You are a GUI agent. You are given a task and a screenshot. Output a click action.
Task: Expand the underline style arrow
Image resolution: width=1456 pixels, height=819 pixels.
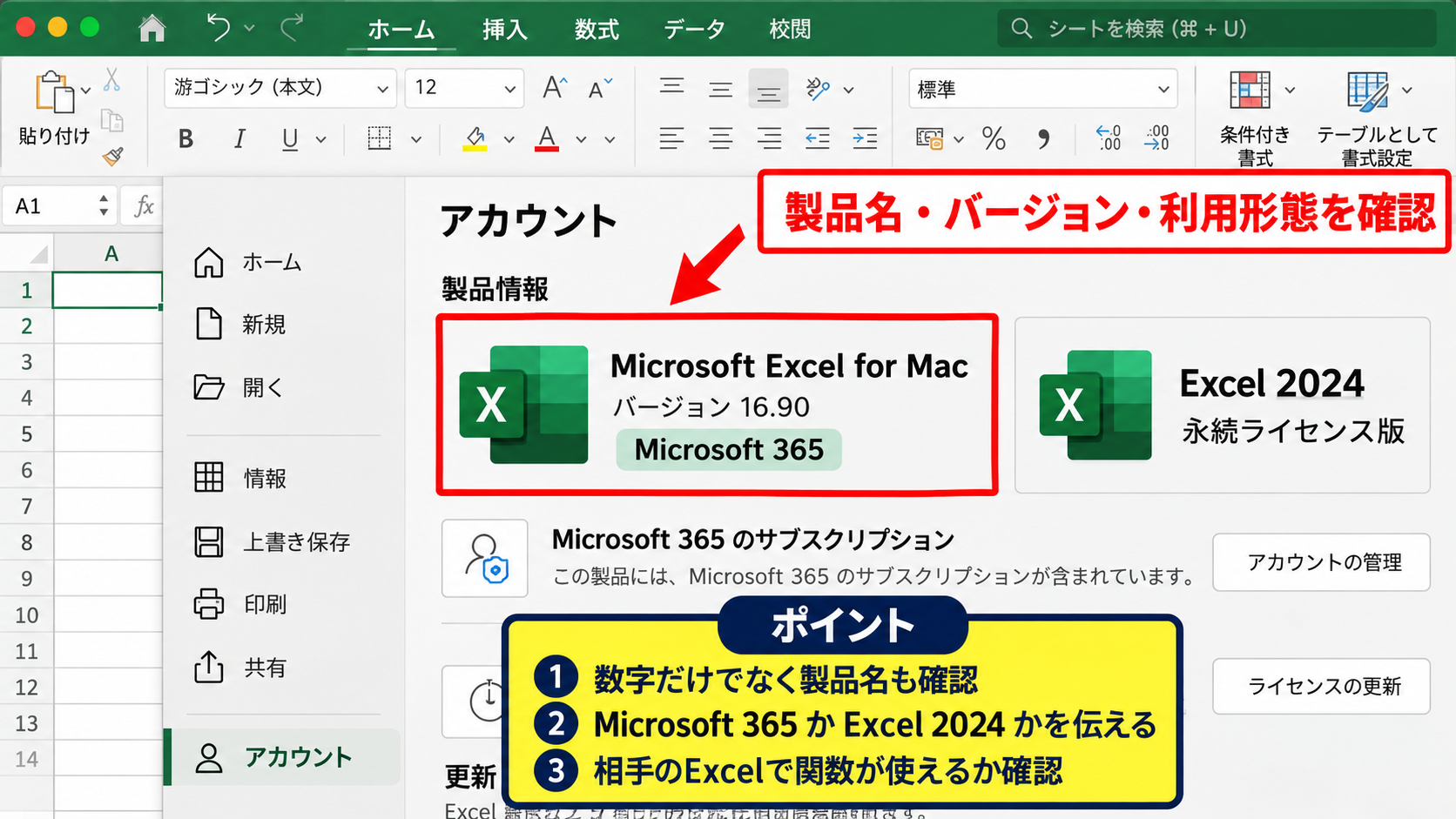(321, 139)
